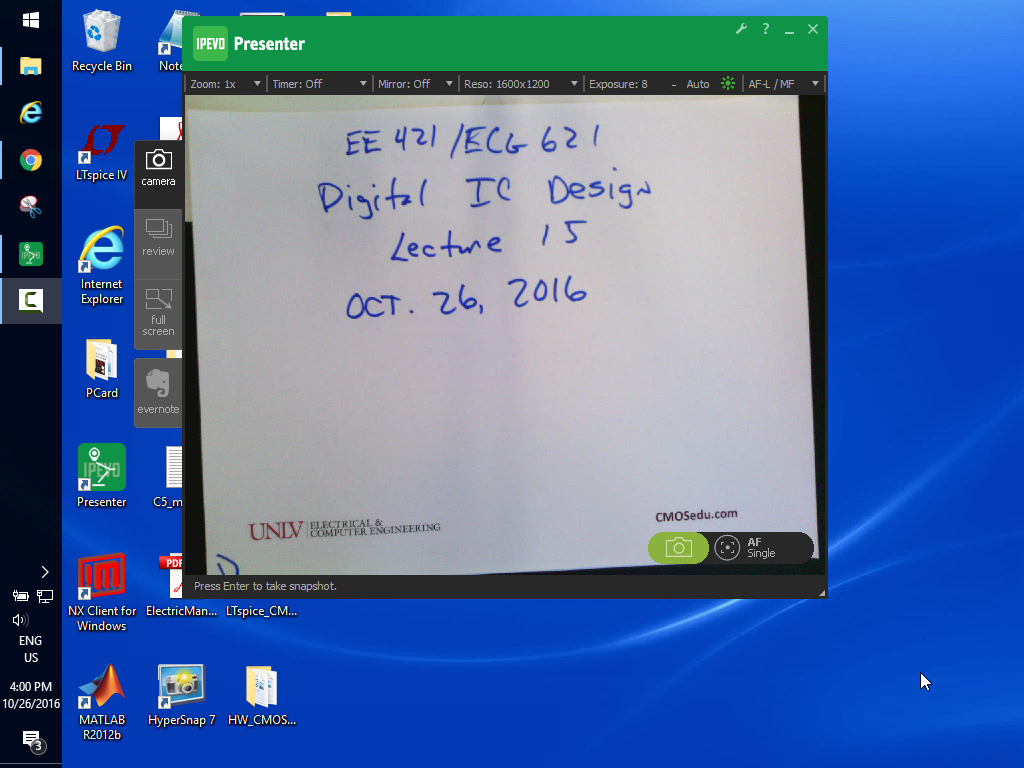Image resolution: width=1024 pixels, height=768 pixels.
Task: Select the Recycle Bin desktop icon
Action: click(102, 40)
